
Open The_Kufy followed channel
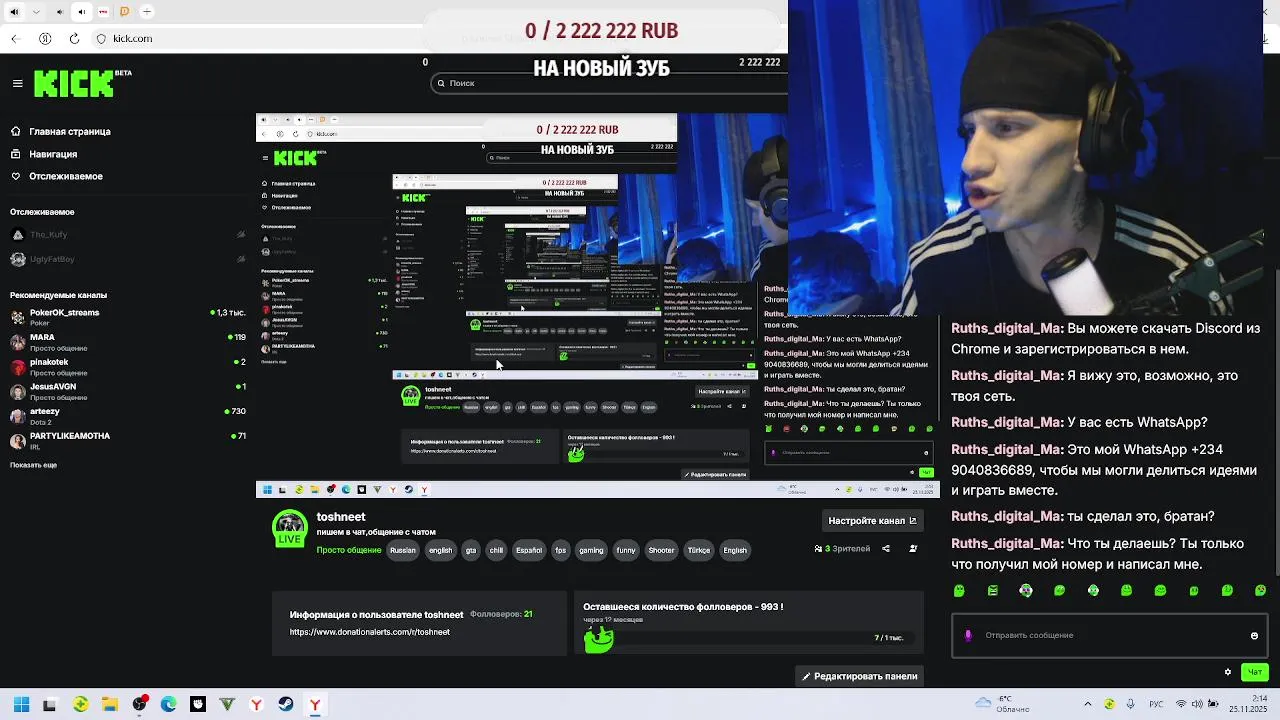tap(128, 235)
